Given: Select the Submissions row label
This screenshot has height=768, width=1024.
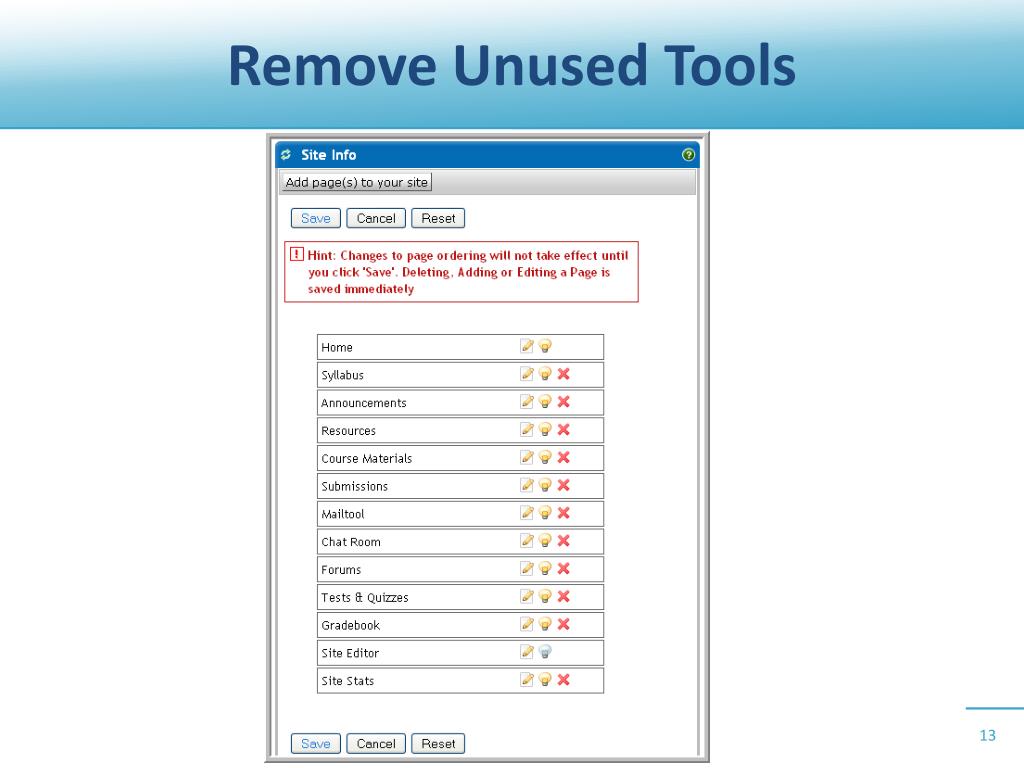Looking at the screenshot, I should [x=355, y=487].
